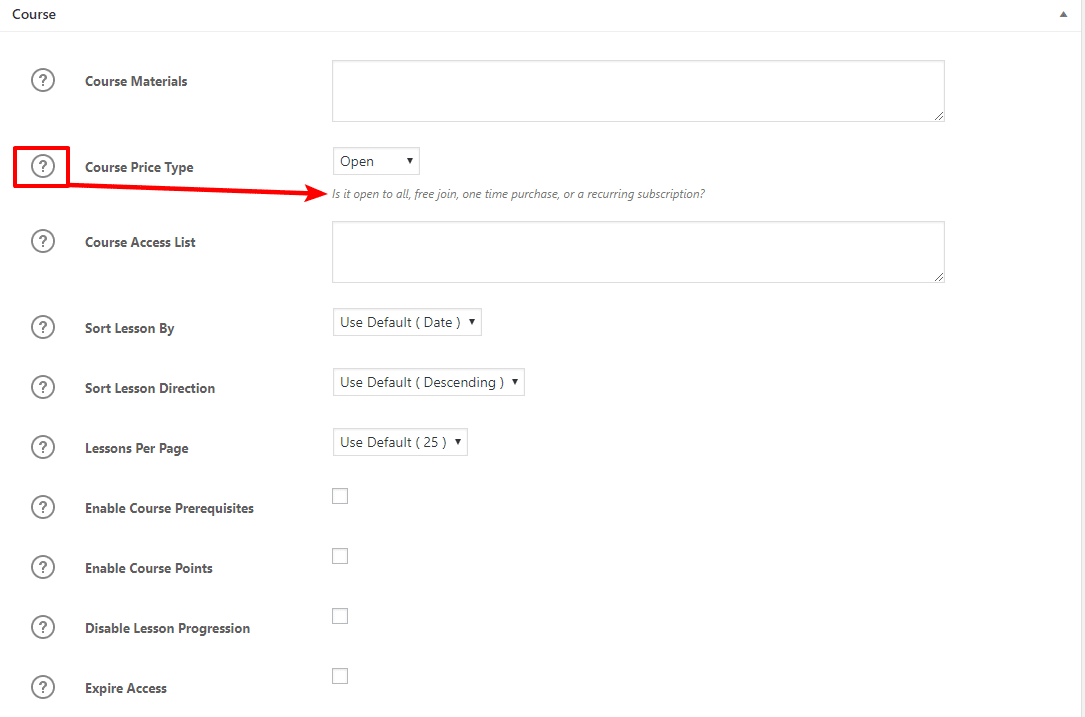Enable the Course Prerequisites checkbox
1085x717 pixels.
[340, 495]
